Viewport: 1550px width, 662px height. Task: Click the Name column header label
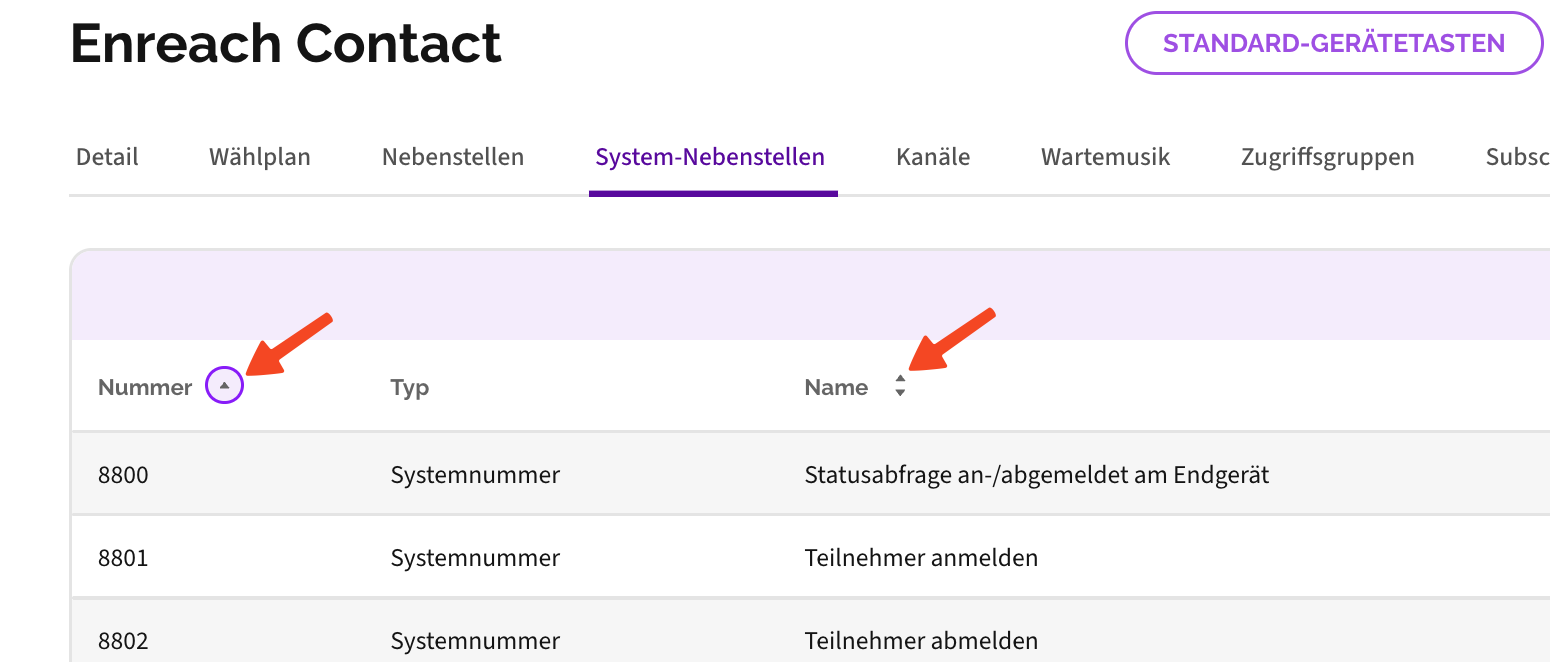pos(836,388)
